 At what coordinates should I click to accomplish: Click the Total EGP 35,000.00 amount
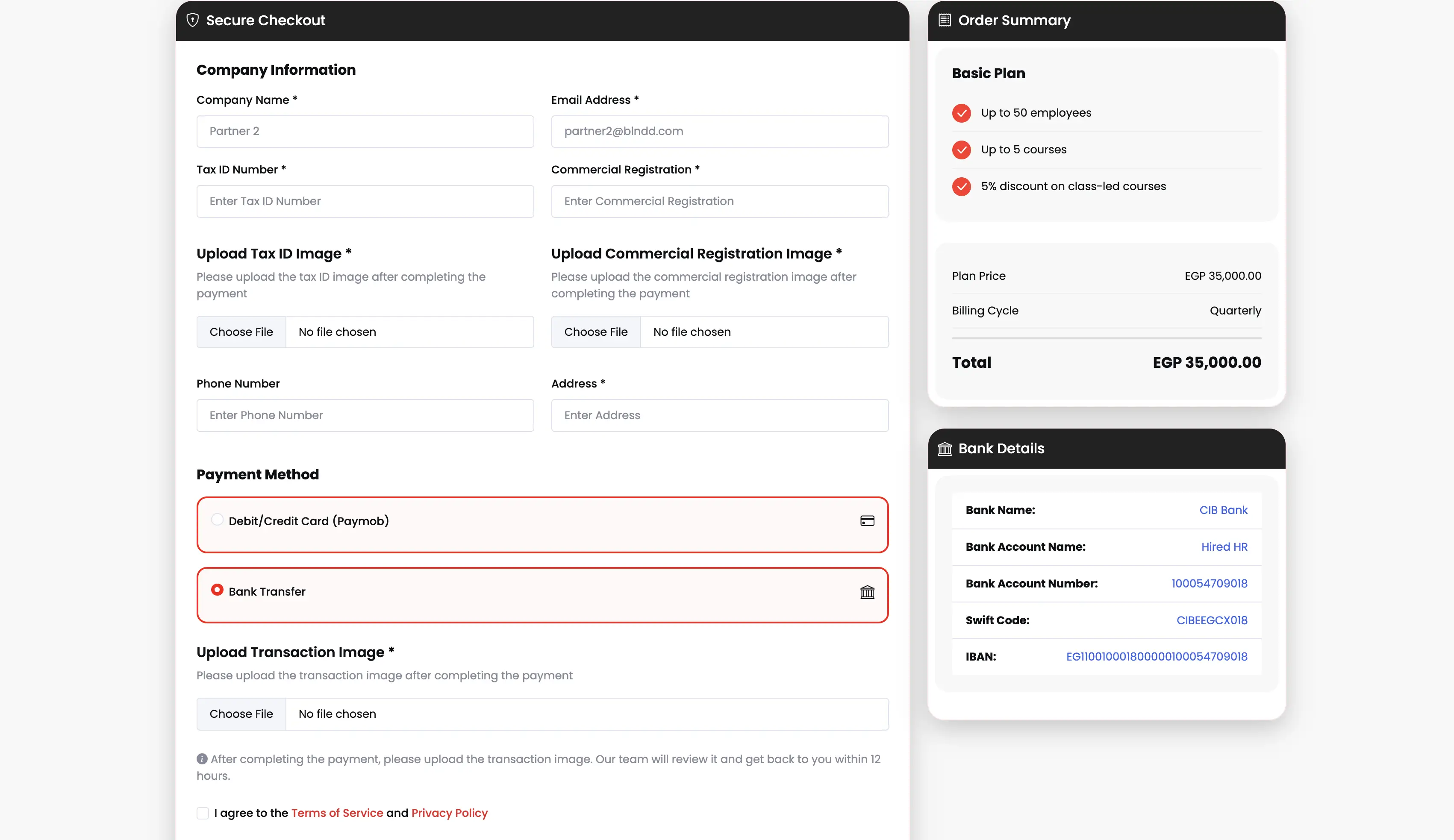pos(1207,362)
